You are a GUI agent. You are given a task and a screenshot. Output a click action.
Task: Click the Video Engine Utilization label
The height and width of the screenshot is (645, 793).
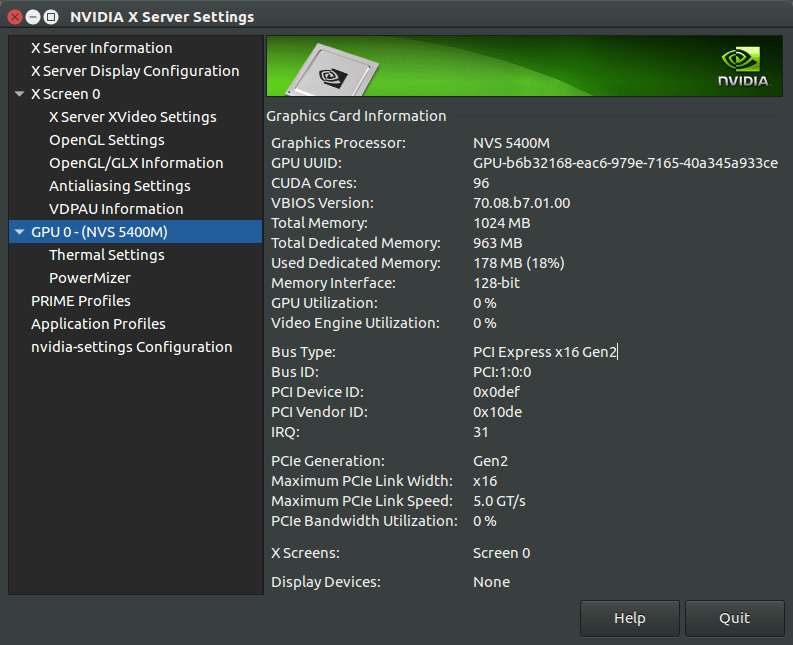(356, 323)
